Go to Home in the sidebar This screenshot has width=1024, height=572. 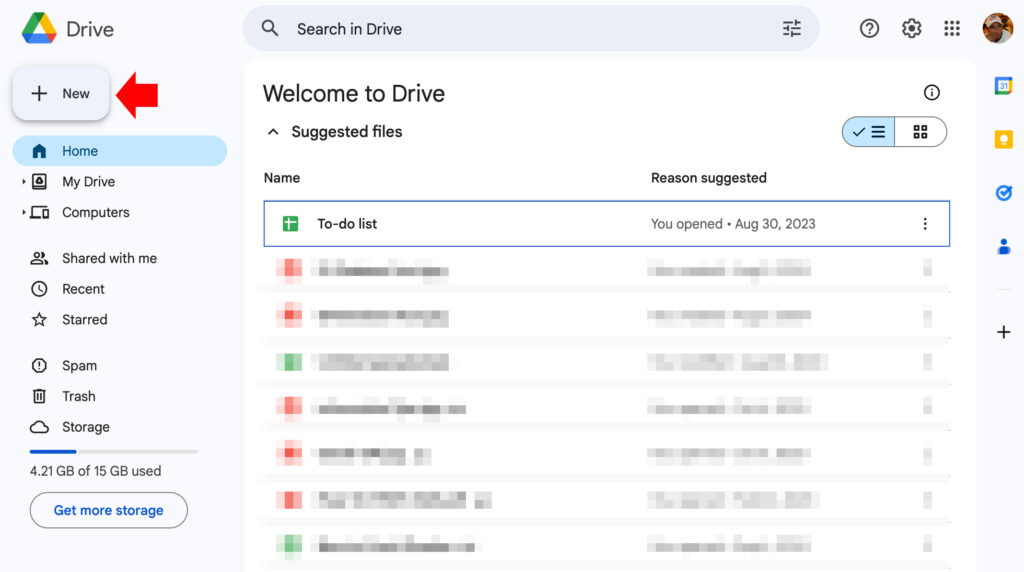[120, 151]
